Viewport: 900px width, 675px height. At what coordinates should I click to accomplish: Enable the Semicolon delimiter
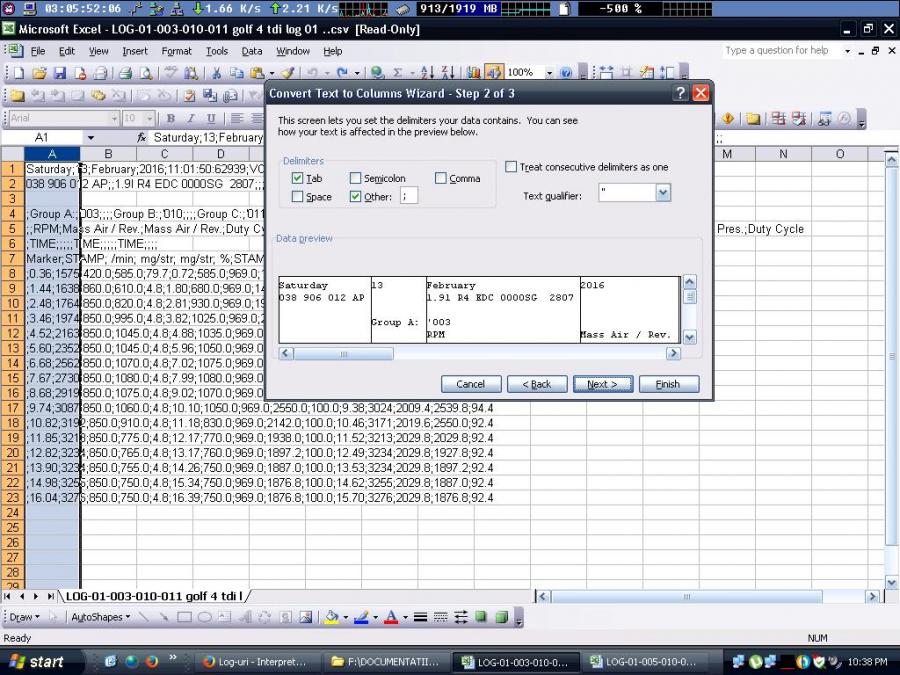click(356, 178)
